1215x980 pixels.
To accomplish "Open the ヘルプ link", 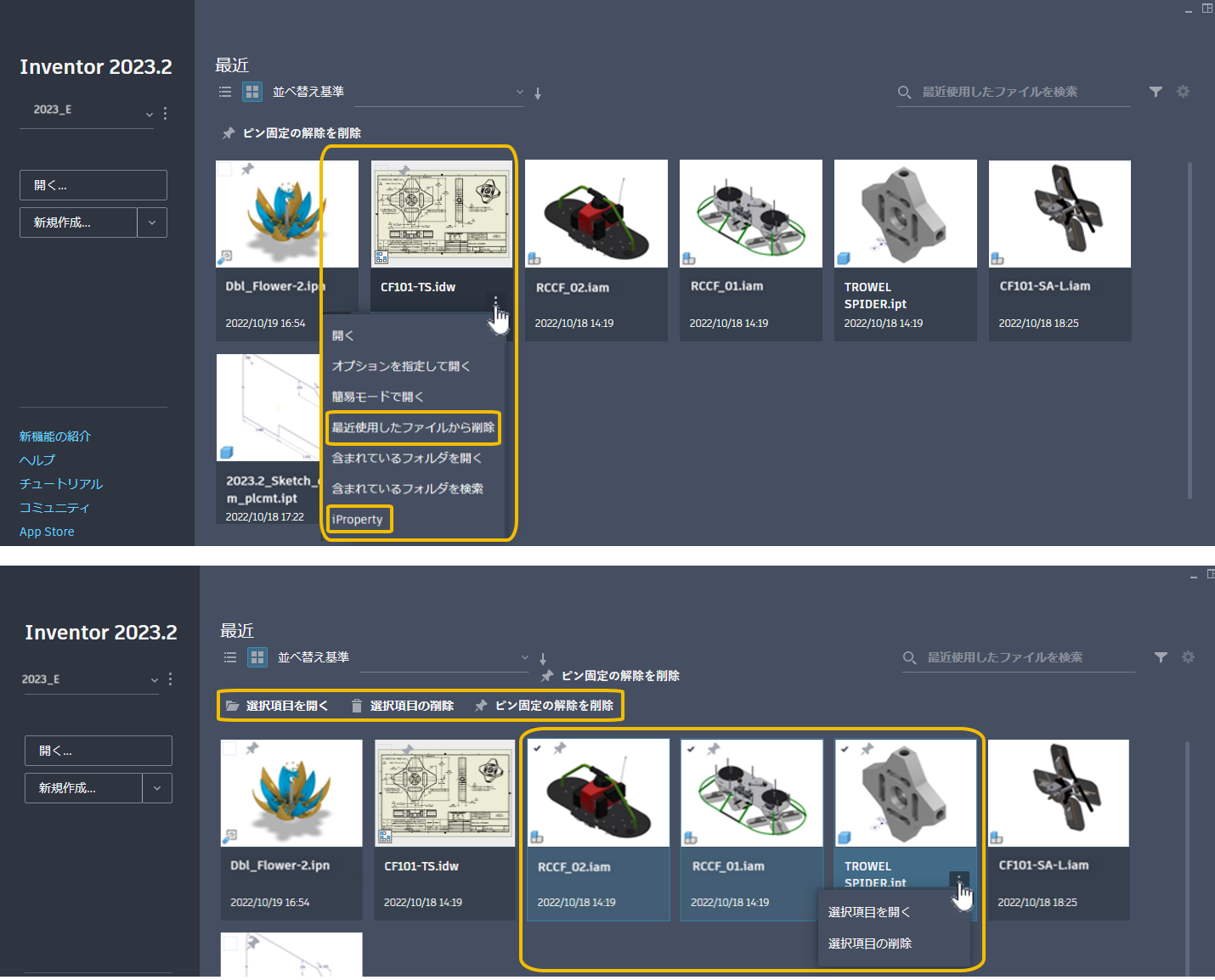I will (37, 460).
